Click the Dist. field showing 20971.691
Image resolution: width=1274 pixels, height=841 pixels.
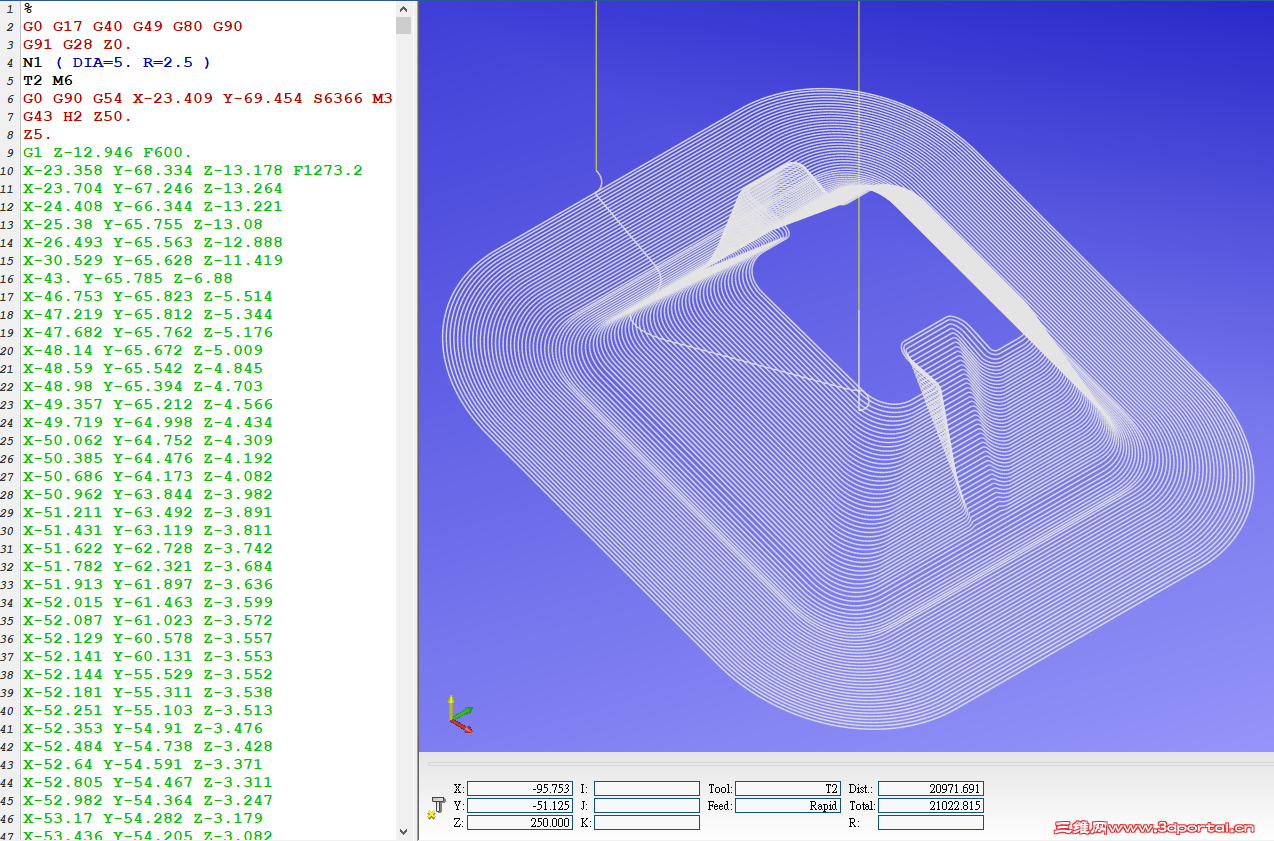(x=931, y=789)
